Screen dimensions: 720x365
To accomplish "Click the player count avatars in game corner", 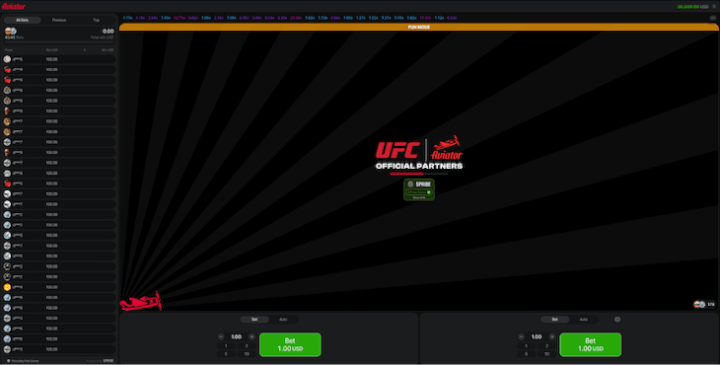I will (704, 304).
